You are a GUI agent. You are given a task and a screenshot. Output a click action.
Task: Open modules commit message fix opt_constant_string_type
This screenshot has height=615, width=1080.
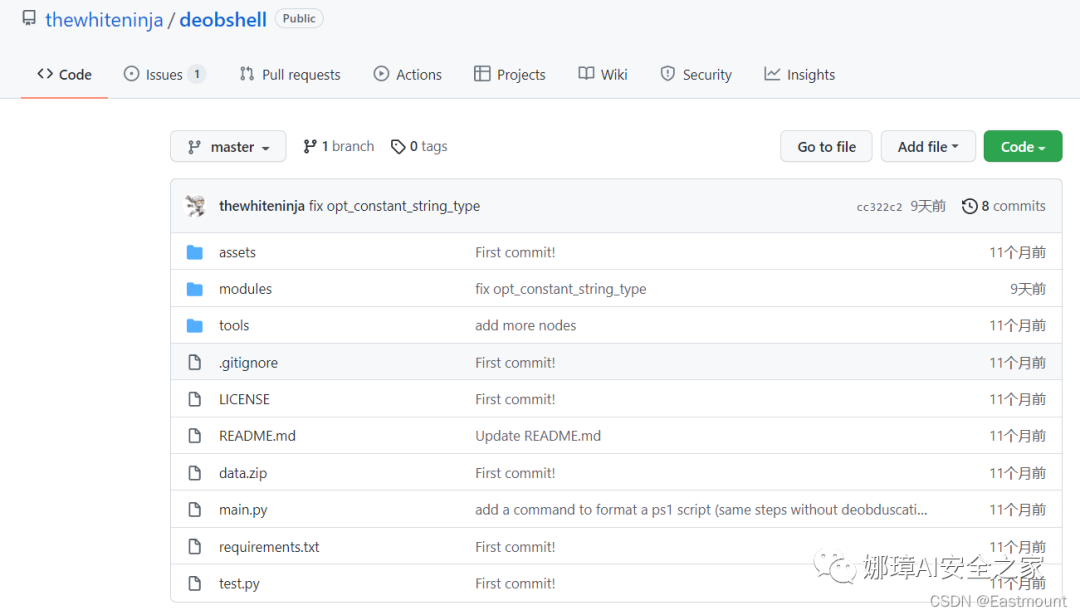[x=561, y=289]
